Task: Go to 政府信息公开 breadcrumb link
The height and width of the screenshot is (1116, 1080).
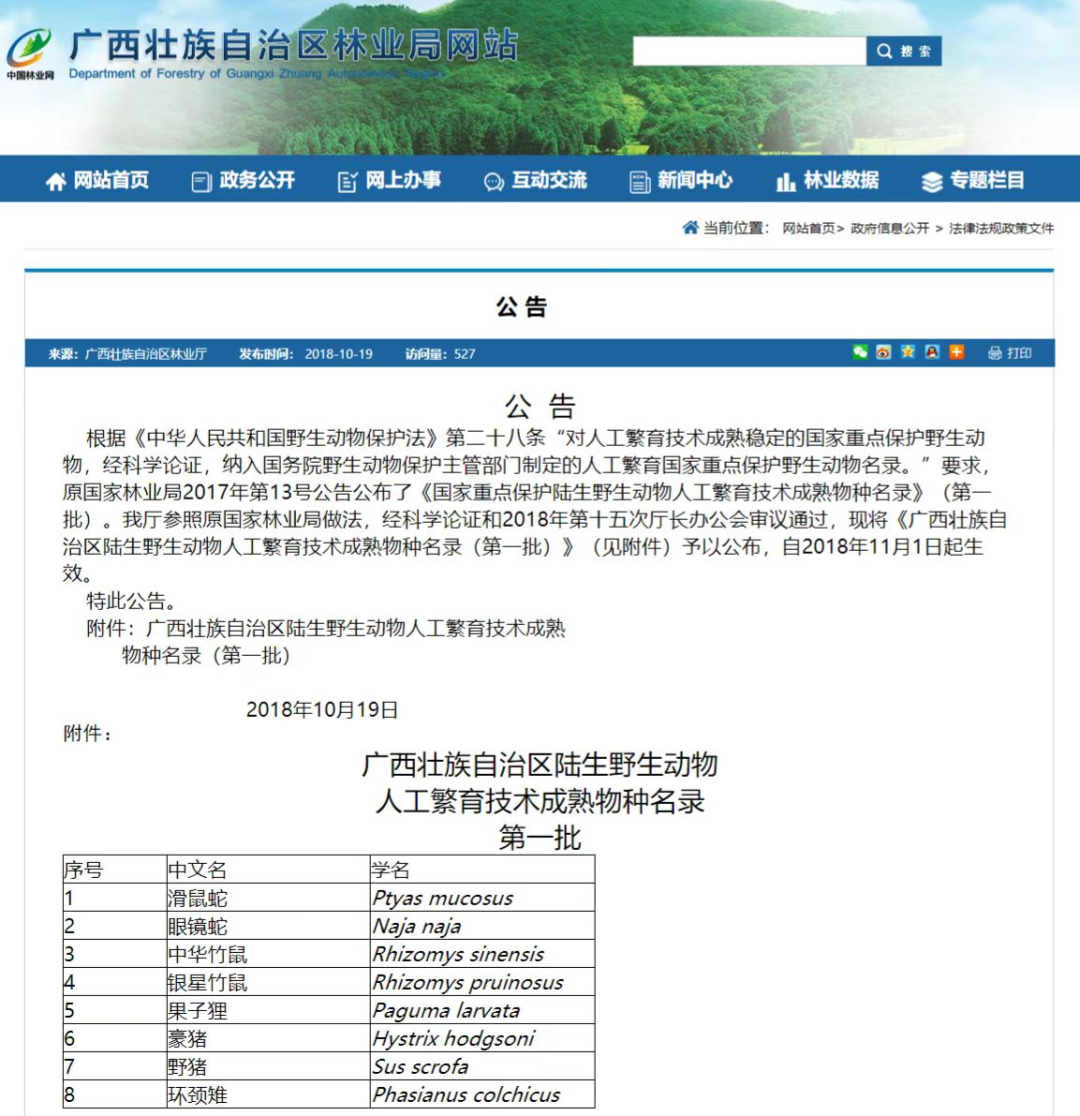Action: (890, 228)
